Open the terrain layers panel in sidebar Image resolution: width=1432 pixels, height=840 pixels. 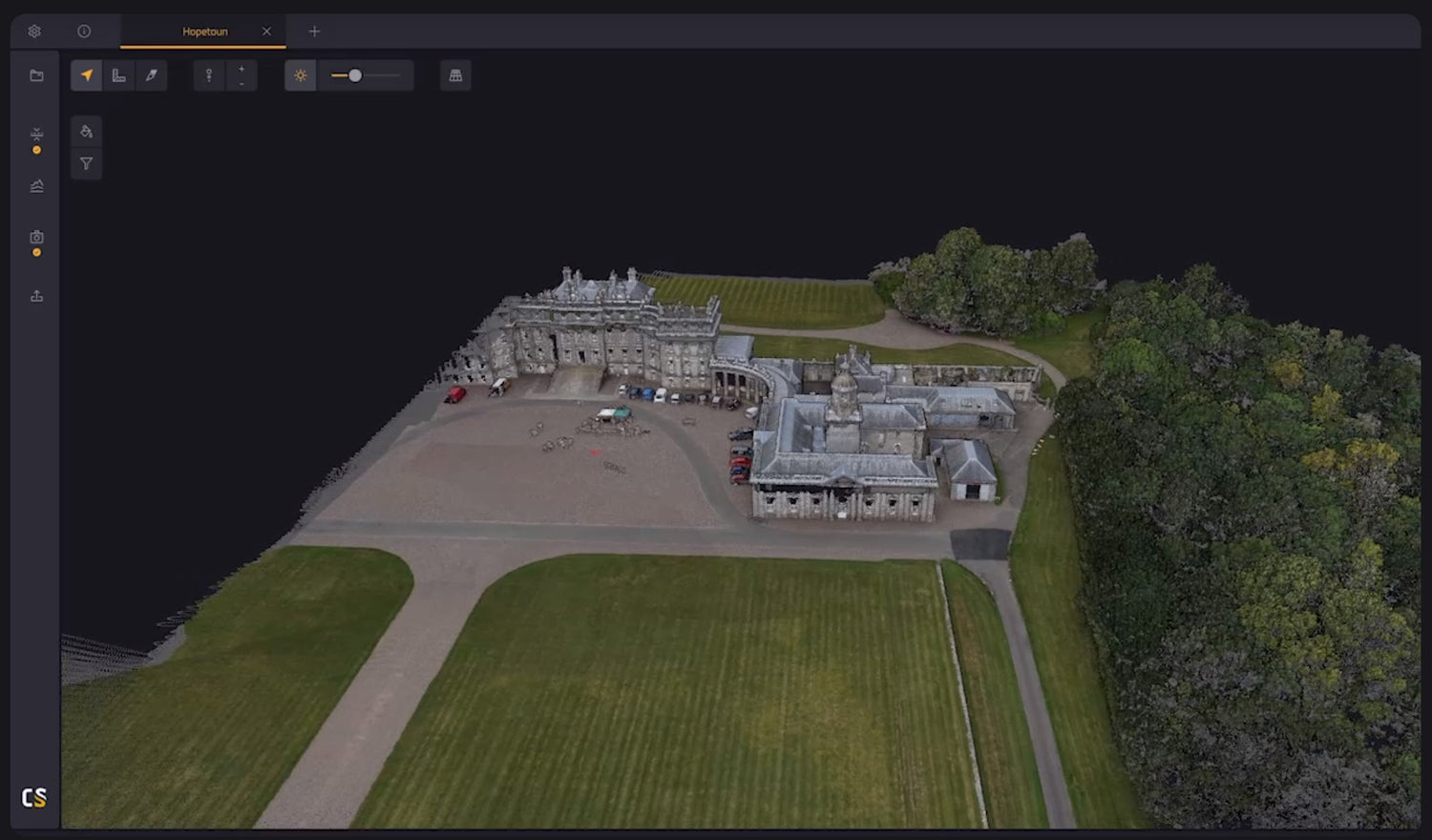pyautogui.click(x=37, y=186)
